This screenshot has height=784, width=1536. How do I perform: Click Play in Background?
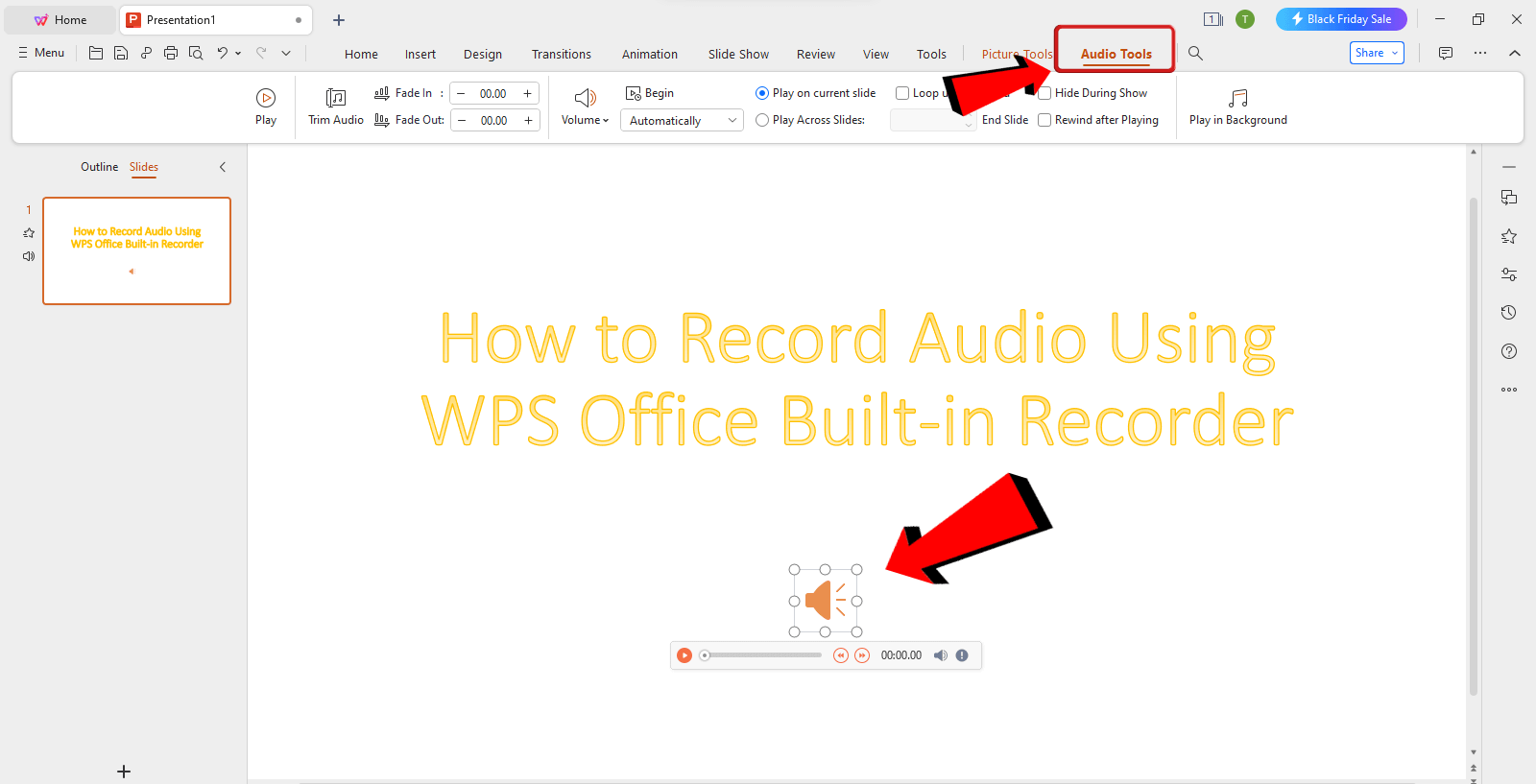[x=1238, y=107]
